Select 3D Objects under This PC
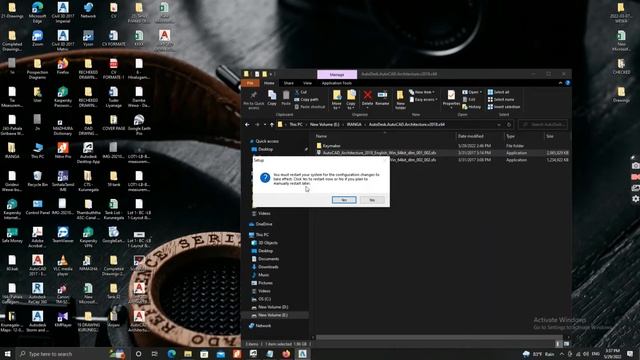 click(268, 243)
